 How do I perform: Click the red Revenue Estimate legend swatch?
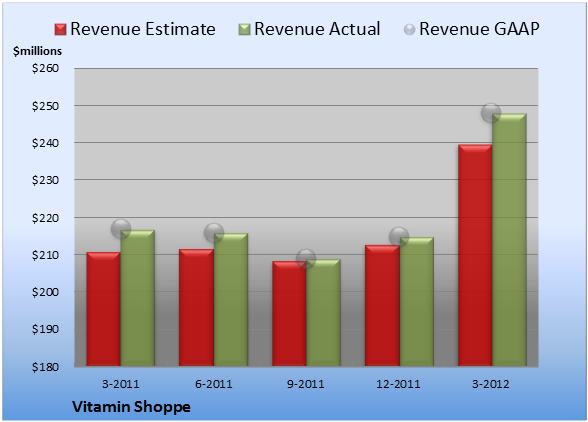point(60,30)
